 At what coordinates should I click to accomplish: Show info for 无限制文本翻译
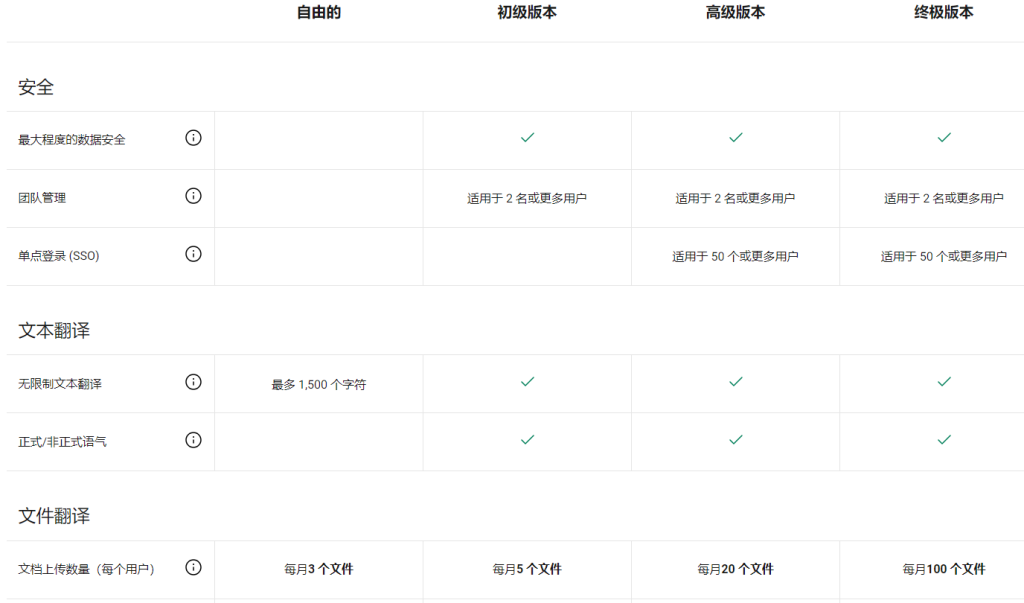[x=194, y=382]
